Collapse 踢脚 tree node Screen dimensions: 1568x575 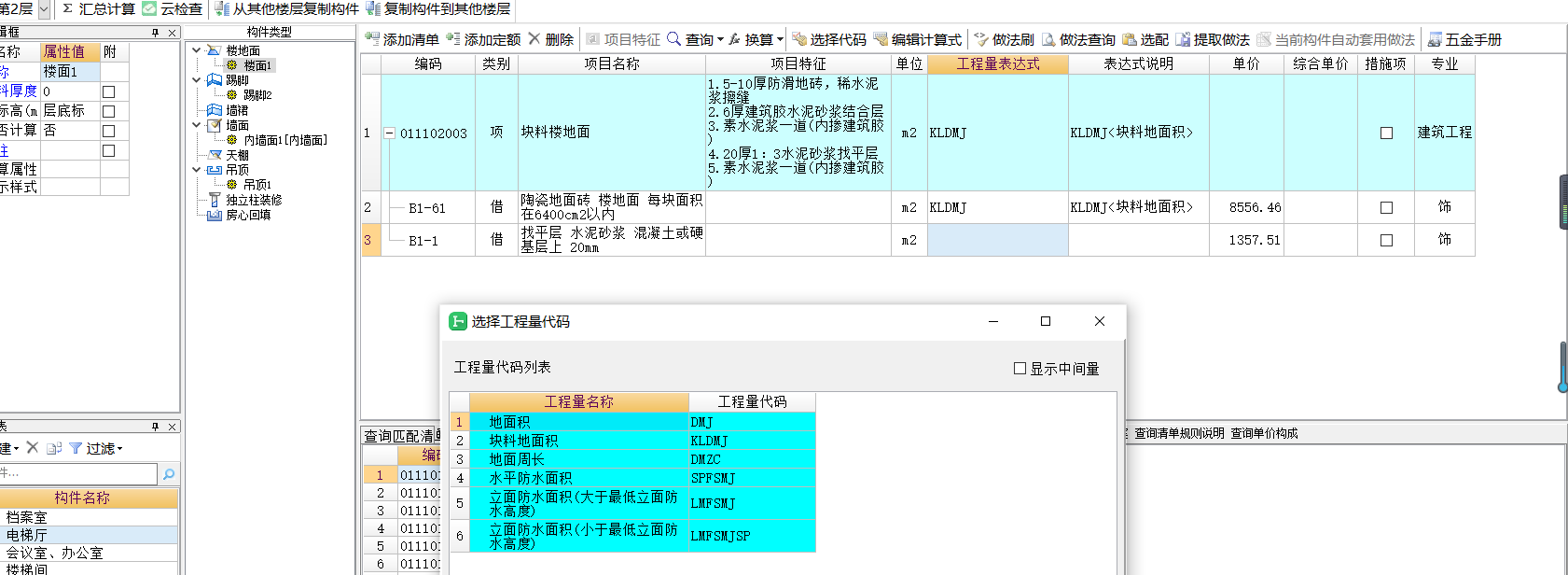(196, 80)
